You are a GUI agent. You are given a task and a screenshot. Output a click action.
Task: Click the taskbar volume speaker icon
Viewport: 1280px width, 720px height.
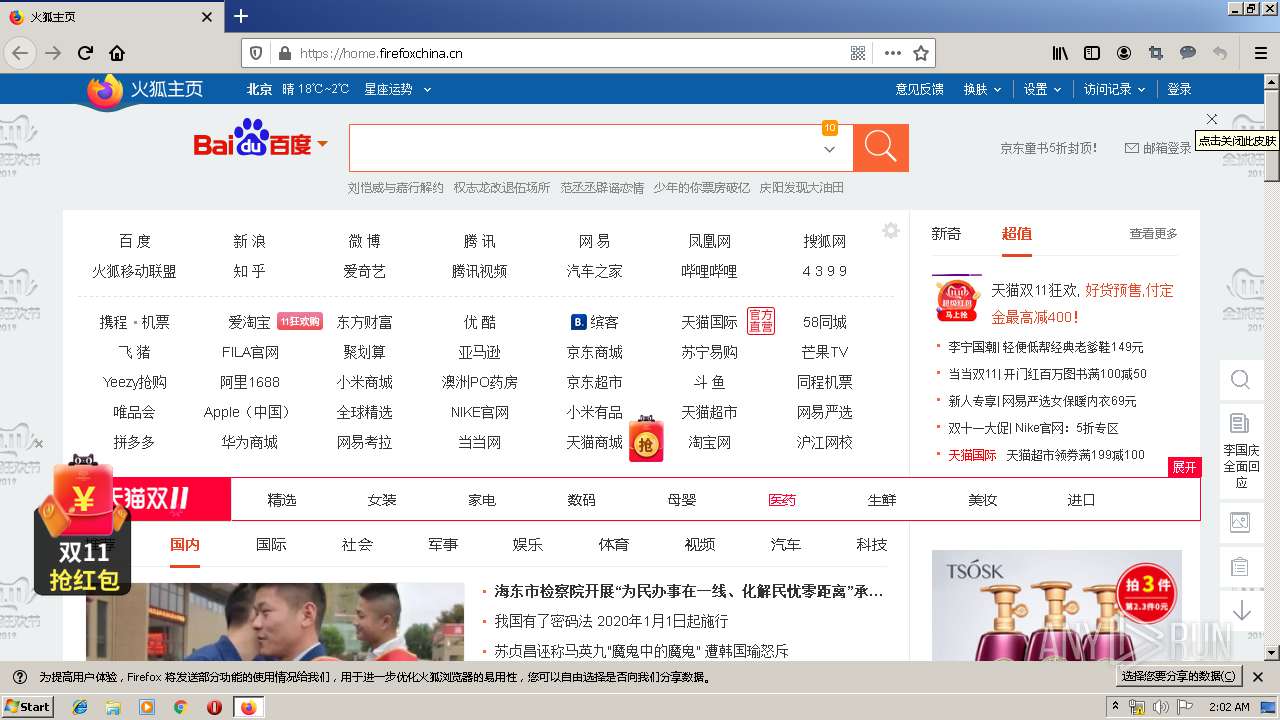1159,707
